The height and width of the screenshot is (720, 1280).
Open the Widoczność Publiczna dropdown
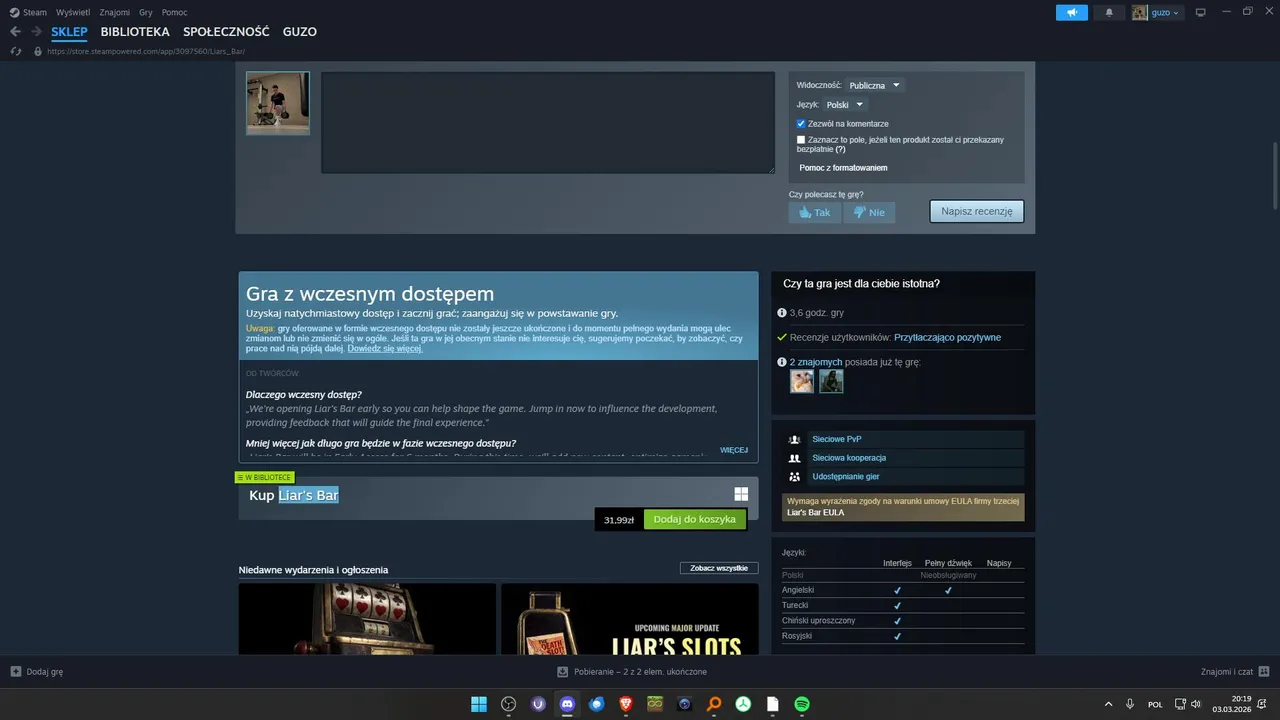coord(874,85)
